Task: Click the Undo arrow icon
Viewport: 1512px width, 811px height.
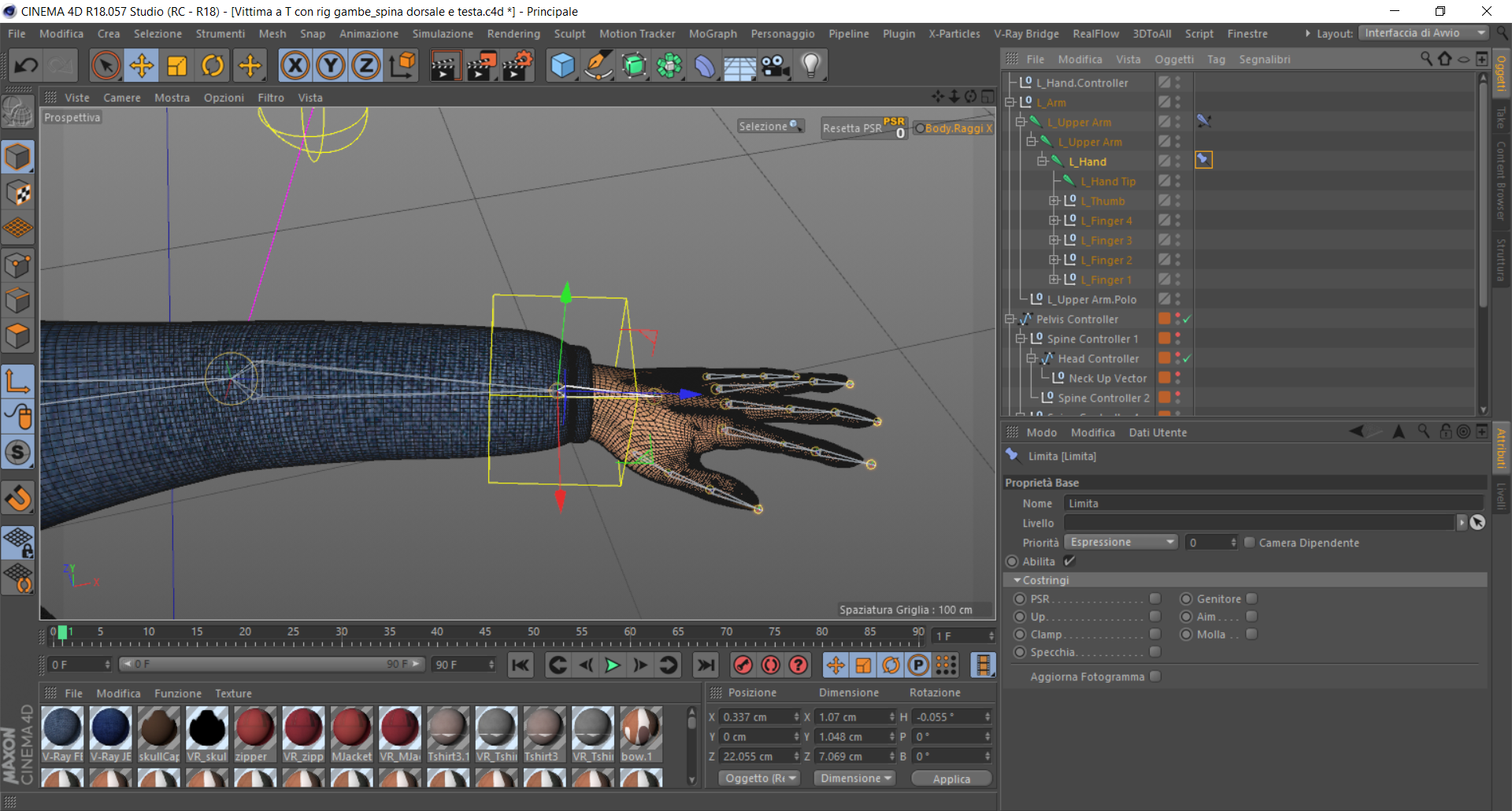Action: 26,66
